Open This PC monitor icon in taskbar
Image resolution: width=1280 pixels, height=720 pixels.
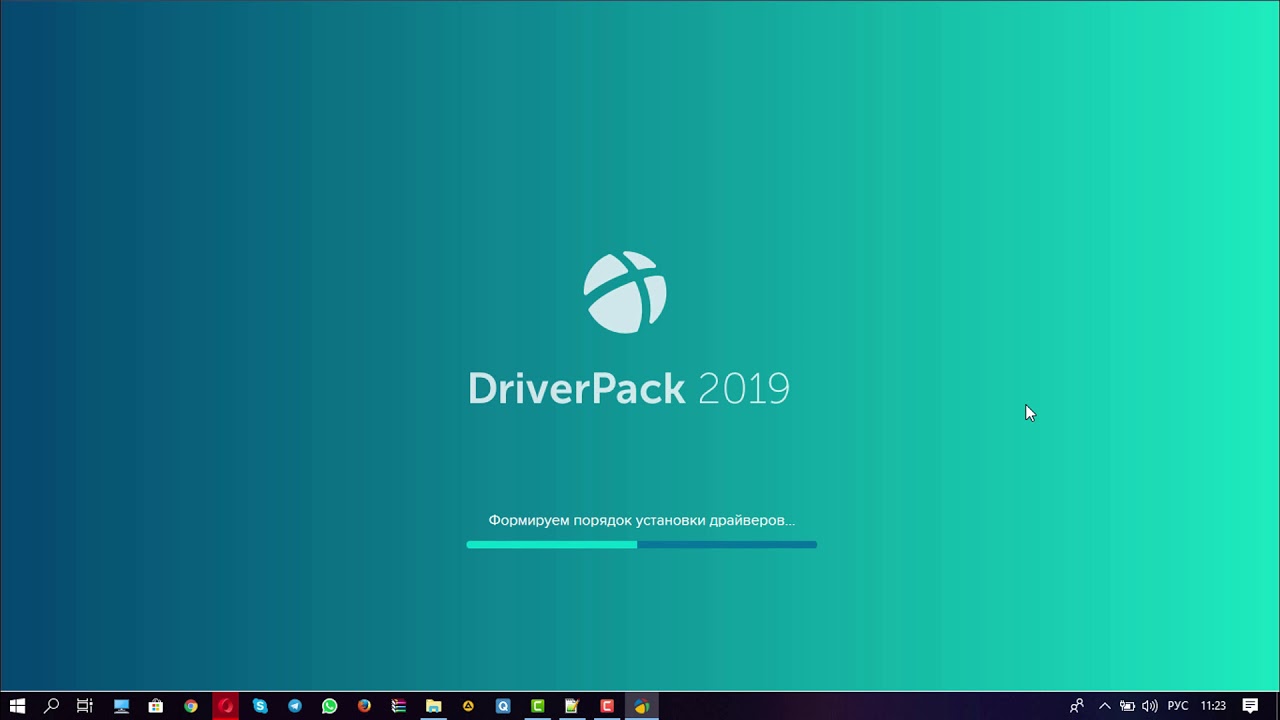click(x=121, y=706)
